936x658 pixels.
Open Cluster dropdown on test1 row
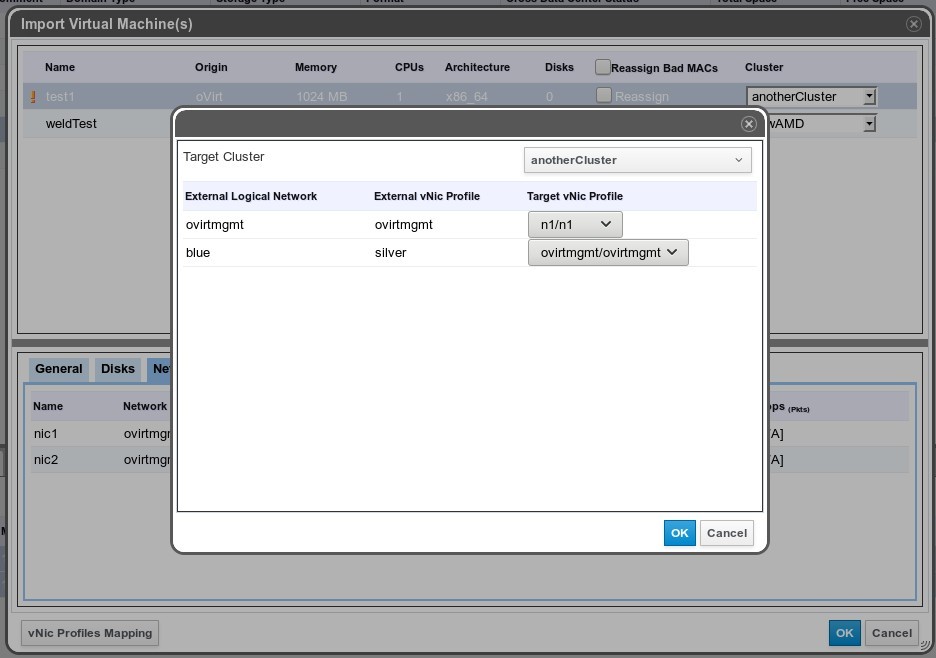868,96
